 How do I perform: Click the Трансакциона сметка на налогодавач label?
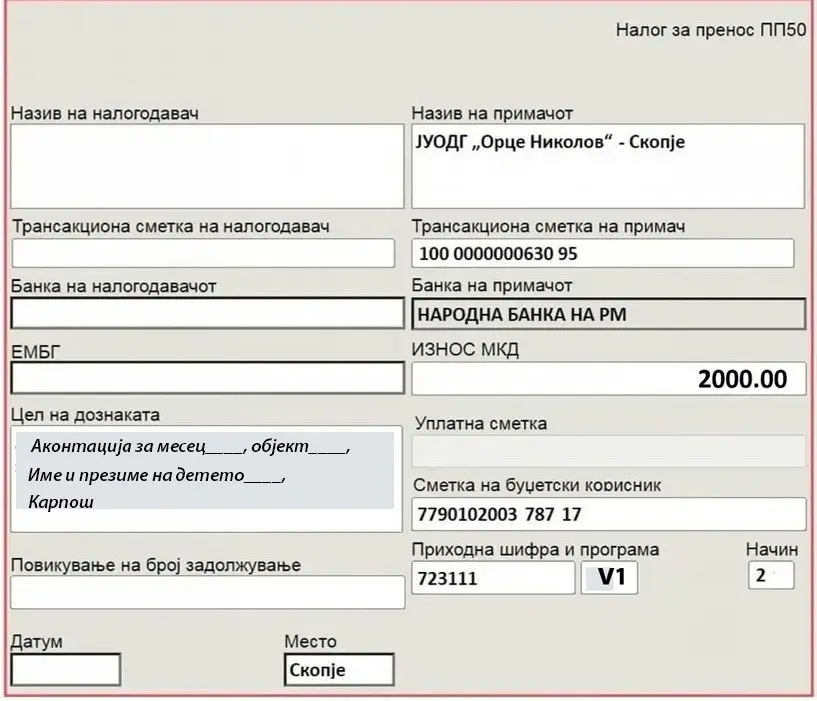[171, 226]
